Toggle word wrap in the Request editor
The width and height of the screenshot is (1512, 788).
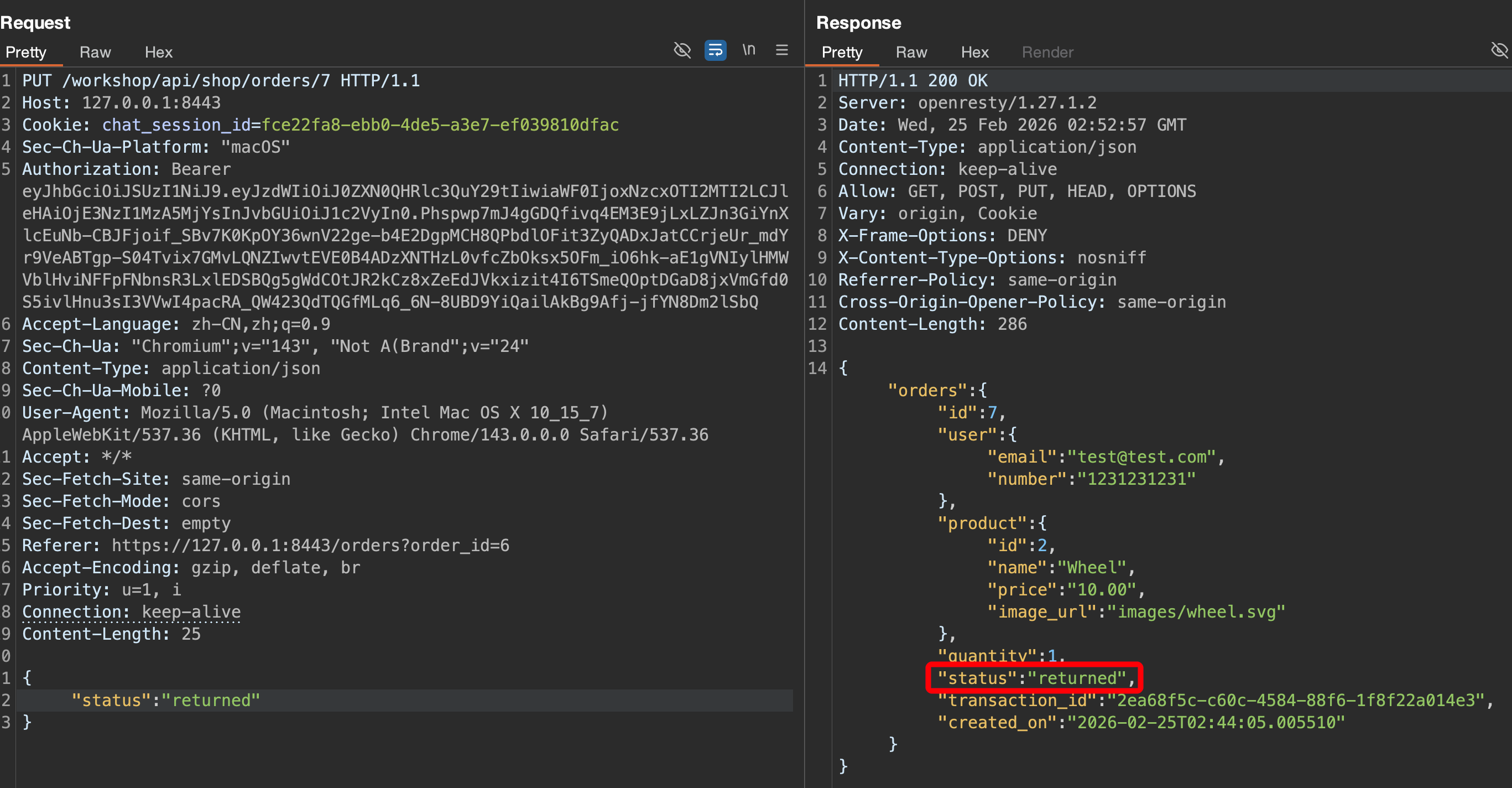click(x=715, y=50)
